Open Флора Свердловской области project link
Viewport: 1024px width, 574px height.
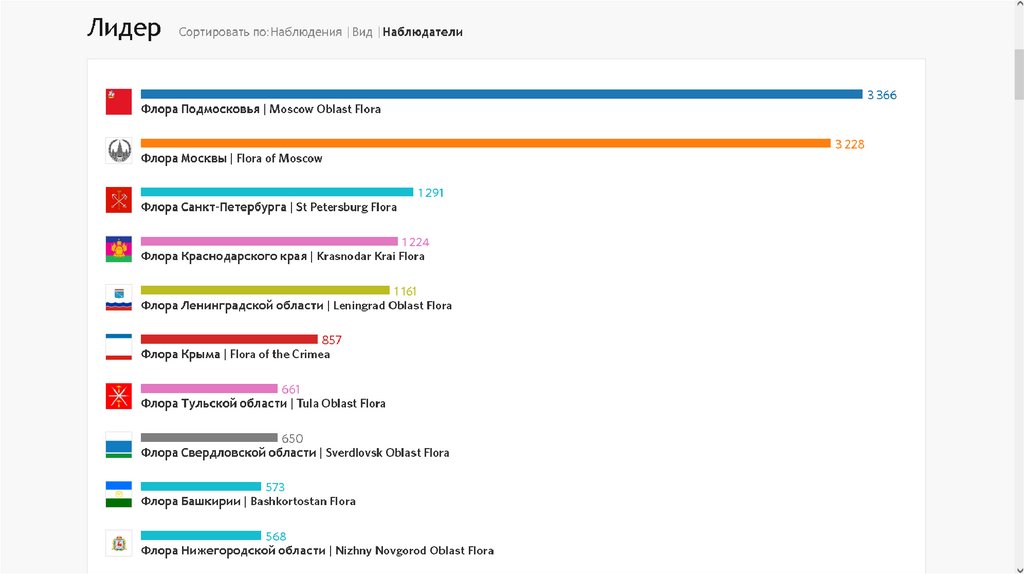(x=295, y=453)
